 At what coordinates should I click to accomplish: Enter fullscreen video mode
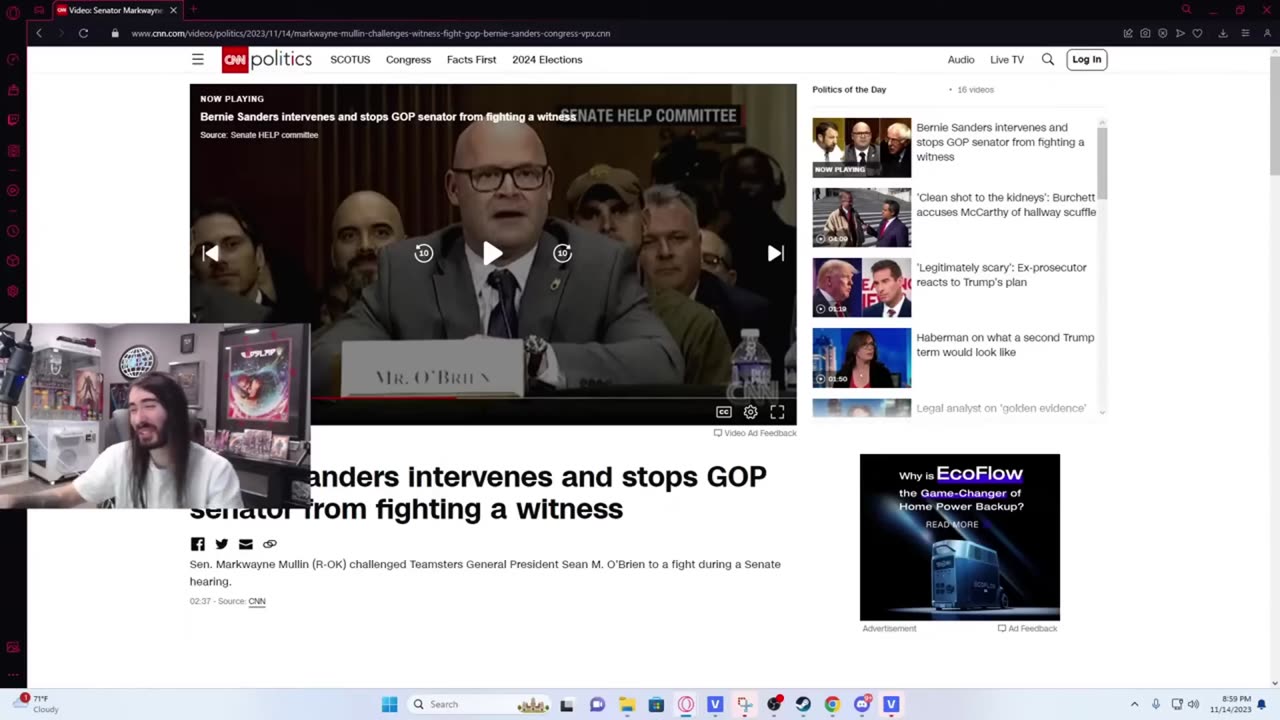pos(777,412)
